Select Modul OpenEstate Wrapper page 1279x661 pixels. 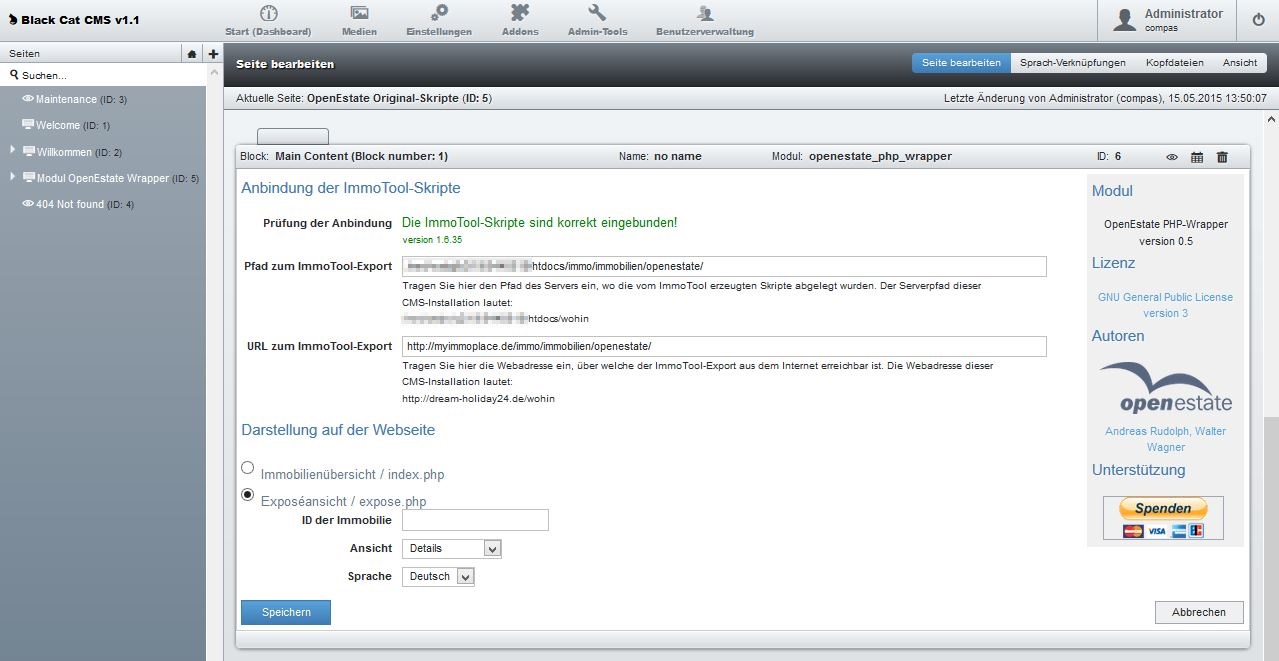118,178
